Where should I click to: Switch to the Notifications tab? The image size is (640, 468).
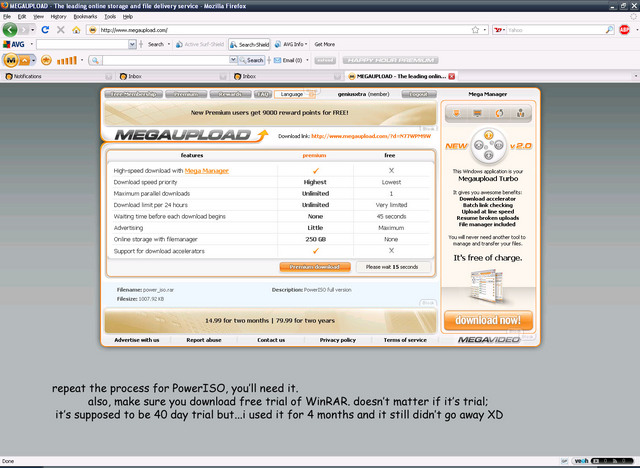coord(57,76)
